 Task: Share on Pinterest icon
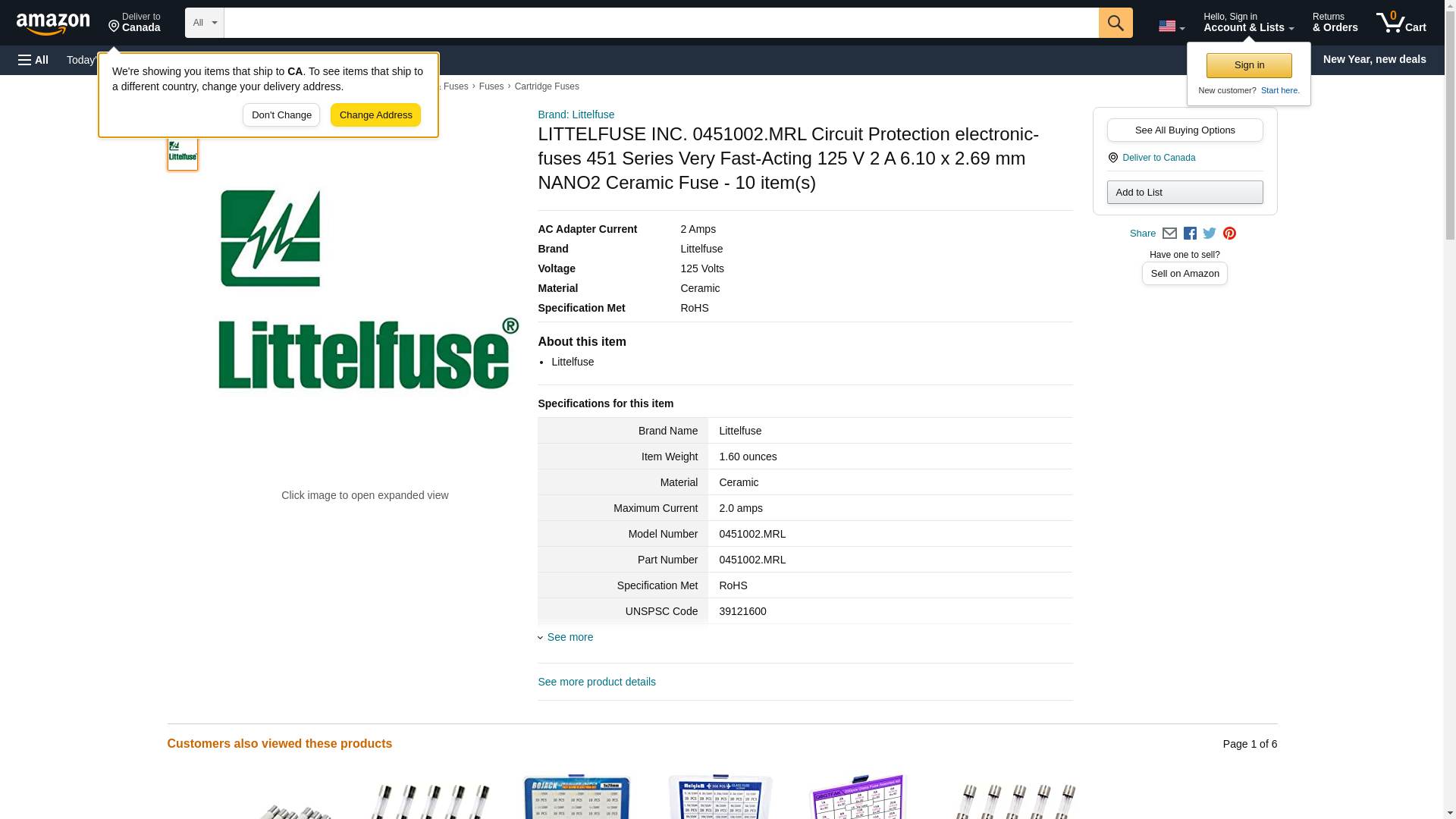[1229, 234]
